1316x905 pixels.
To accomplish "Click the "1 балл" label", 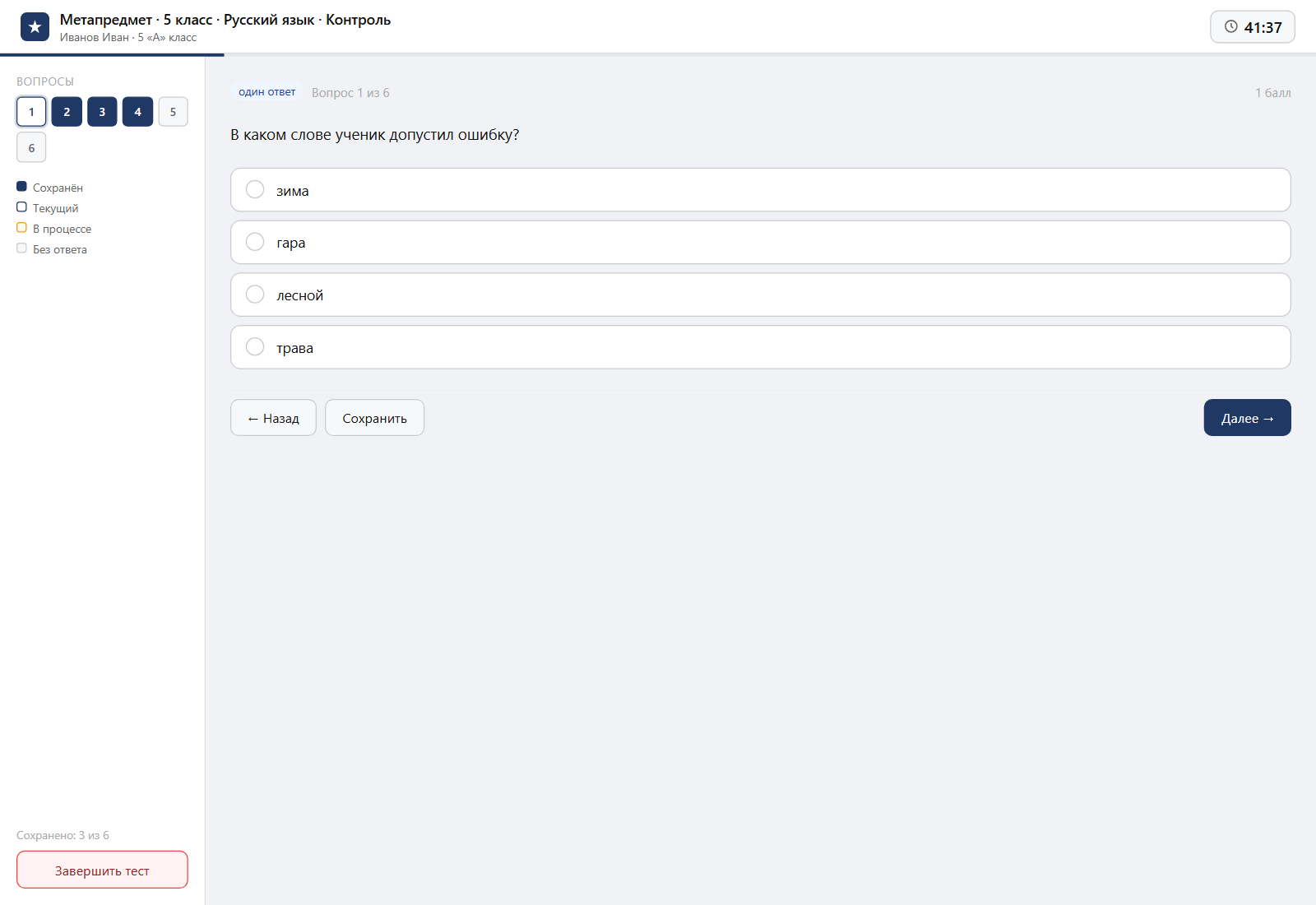I will [x=1272, y=93].
